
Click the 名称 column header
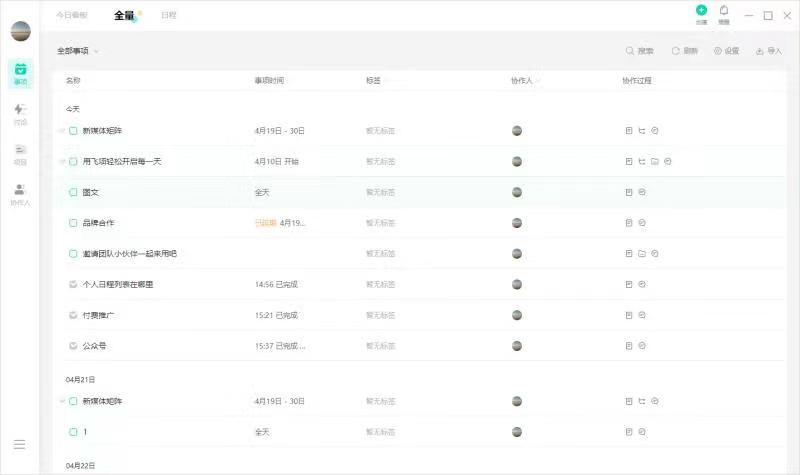click(73, 80)
